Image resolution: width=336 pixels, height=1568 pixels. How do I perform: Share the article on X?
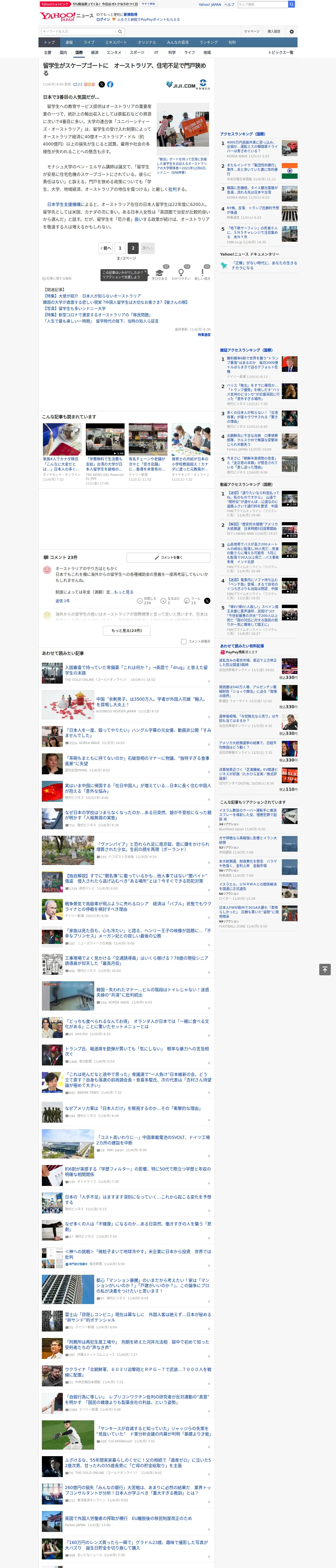pos(102,85)
